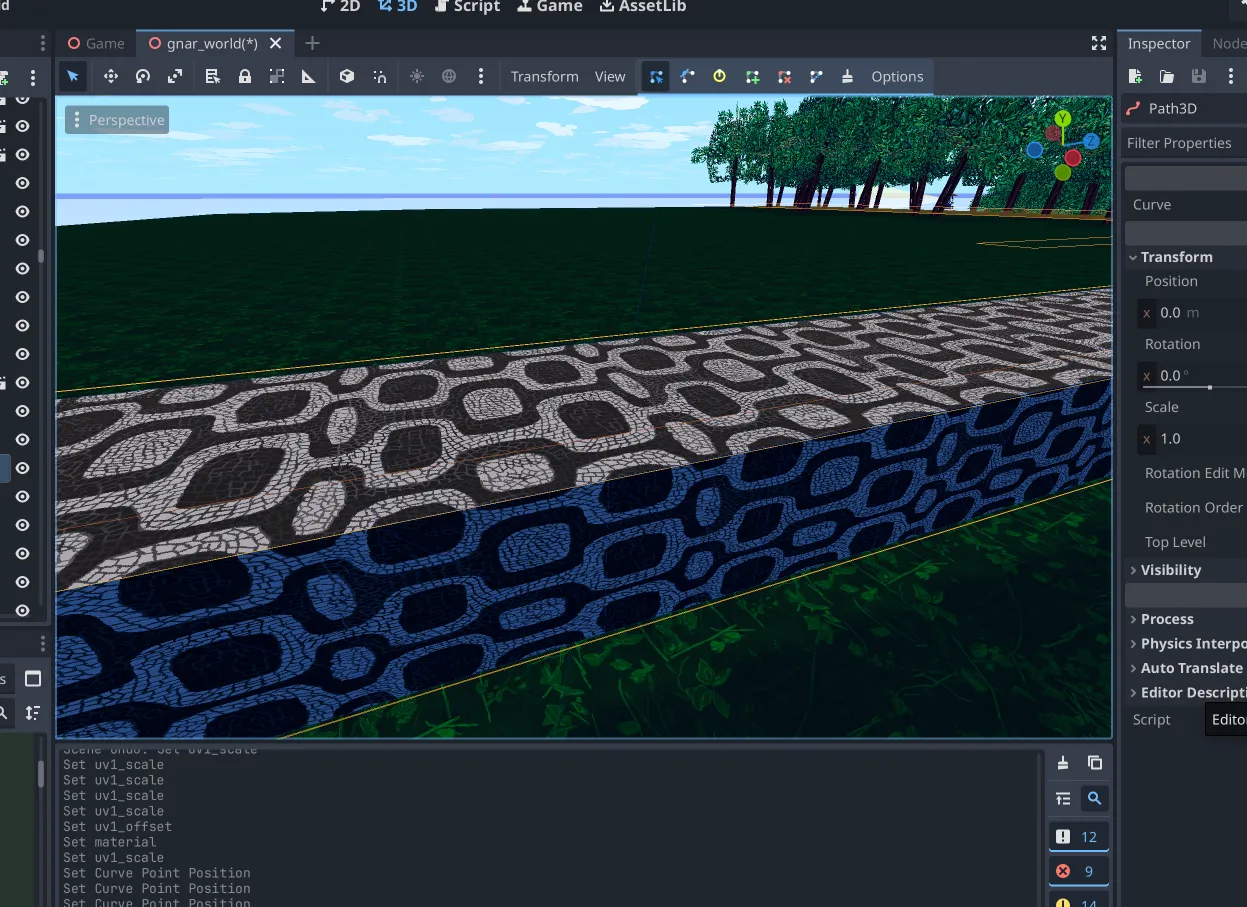The width and height of the screenshot is (1247, 907).
Task: Open Inspector extra options dots menu
Action: coord(1231,76)
